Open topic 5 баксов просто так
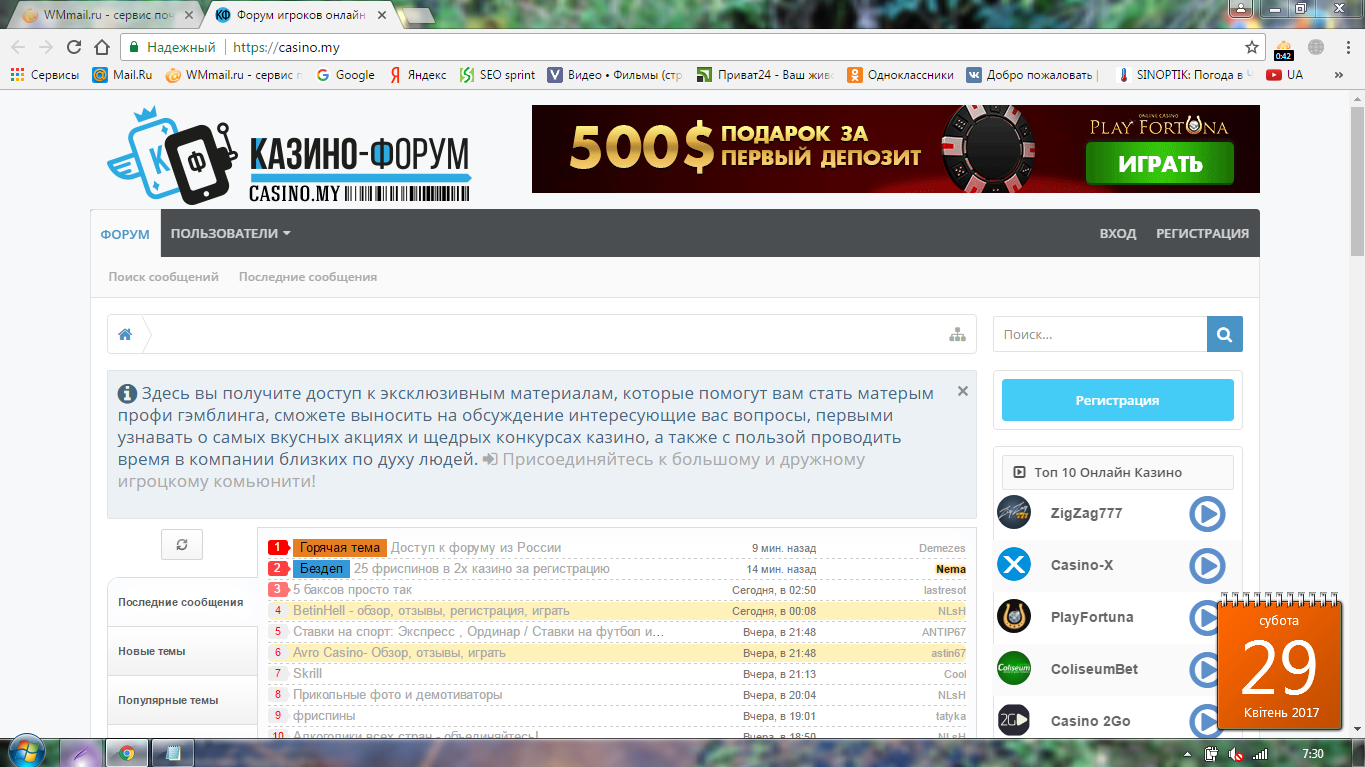The image size is (1365, 767). click(352, 590)
